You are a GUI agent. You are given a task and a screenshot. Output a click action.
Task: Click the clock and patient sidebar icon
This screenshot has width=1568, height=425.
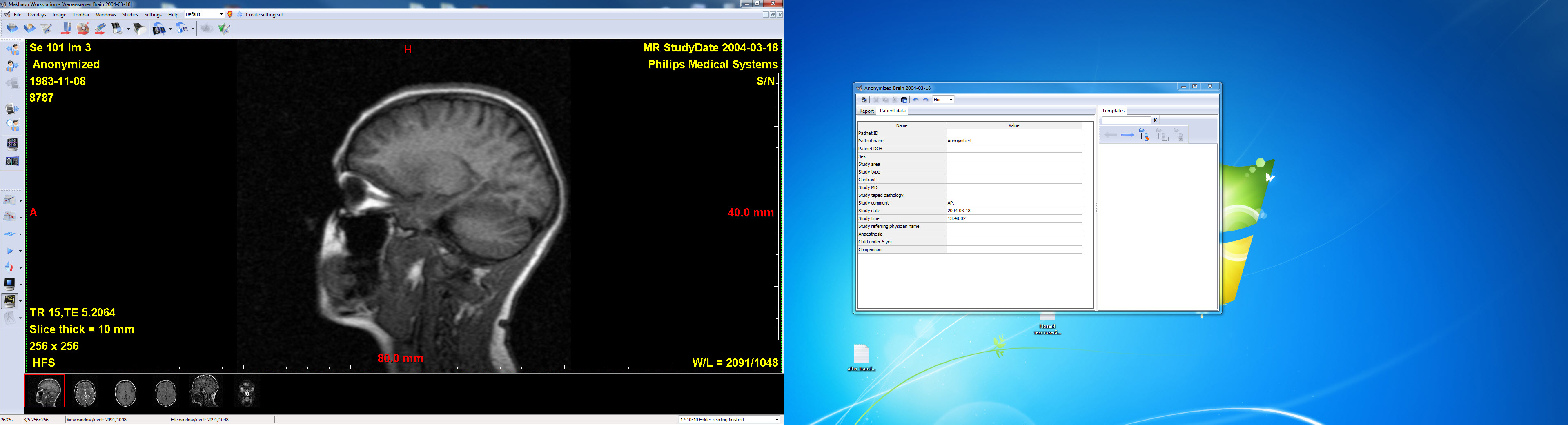(x=12, y=125)
